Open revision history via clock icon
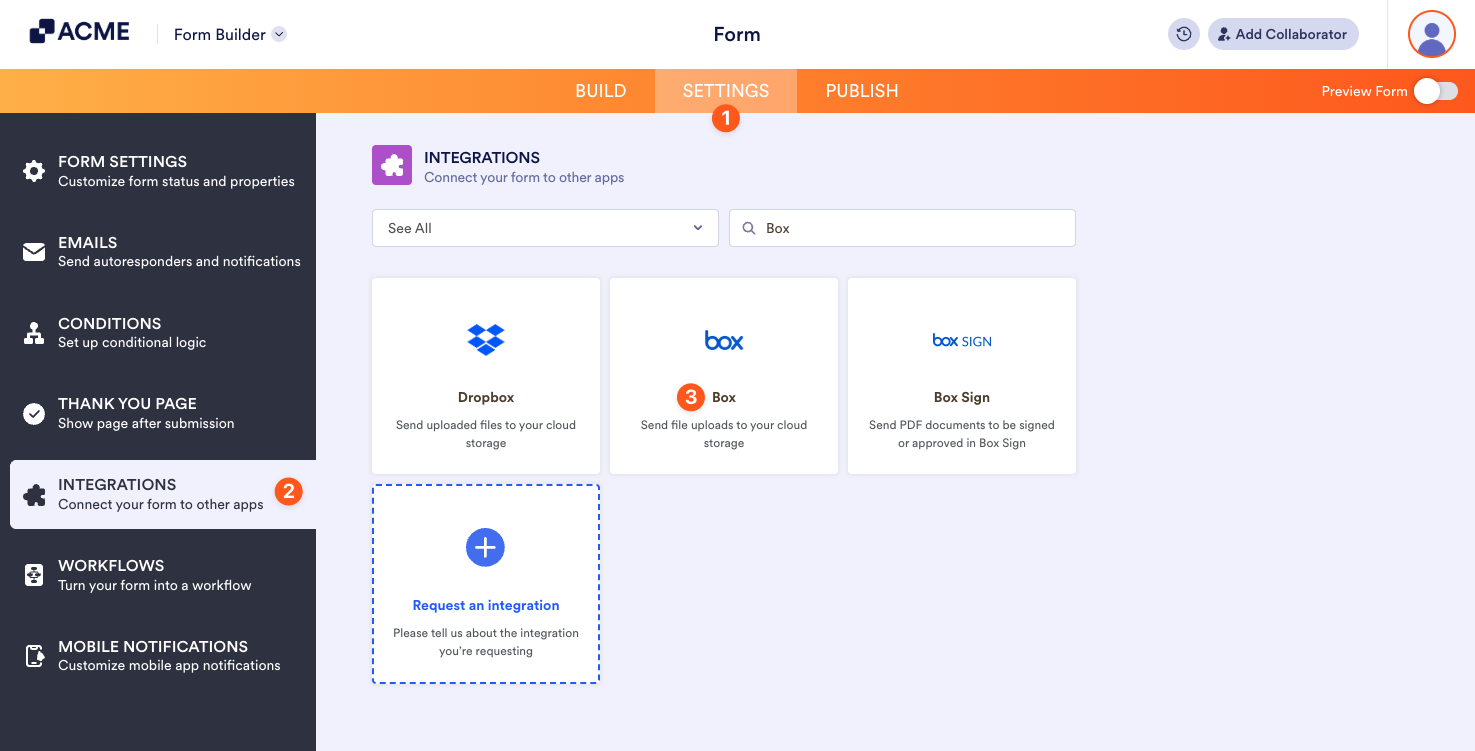Viewport: 1475px width, 751px height. 1183,34
